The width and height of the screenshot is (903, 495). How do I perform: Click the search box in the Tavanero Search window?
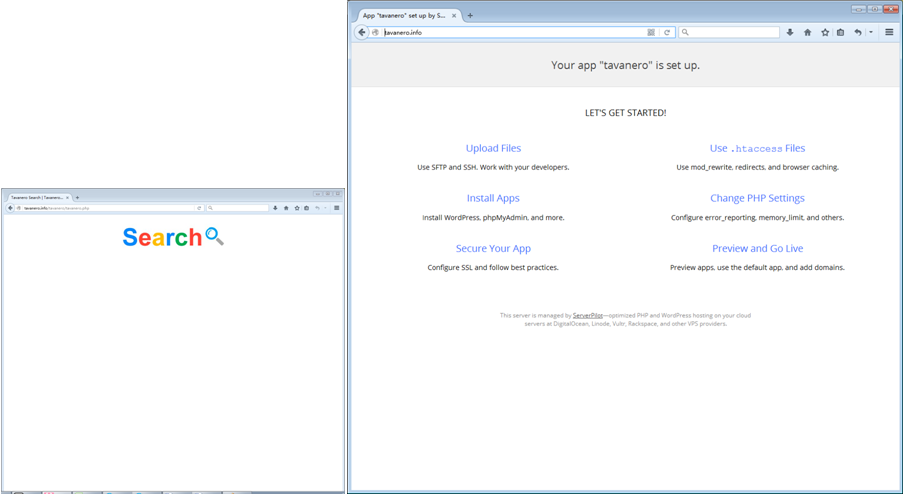[238, 208]
